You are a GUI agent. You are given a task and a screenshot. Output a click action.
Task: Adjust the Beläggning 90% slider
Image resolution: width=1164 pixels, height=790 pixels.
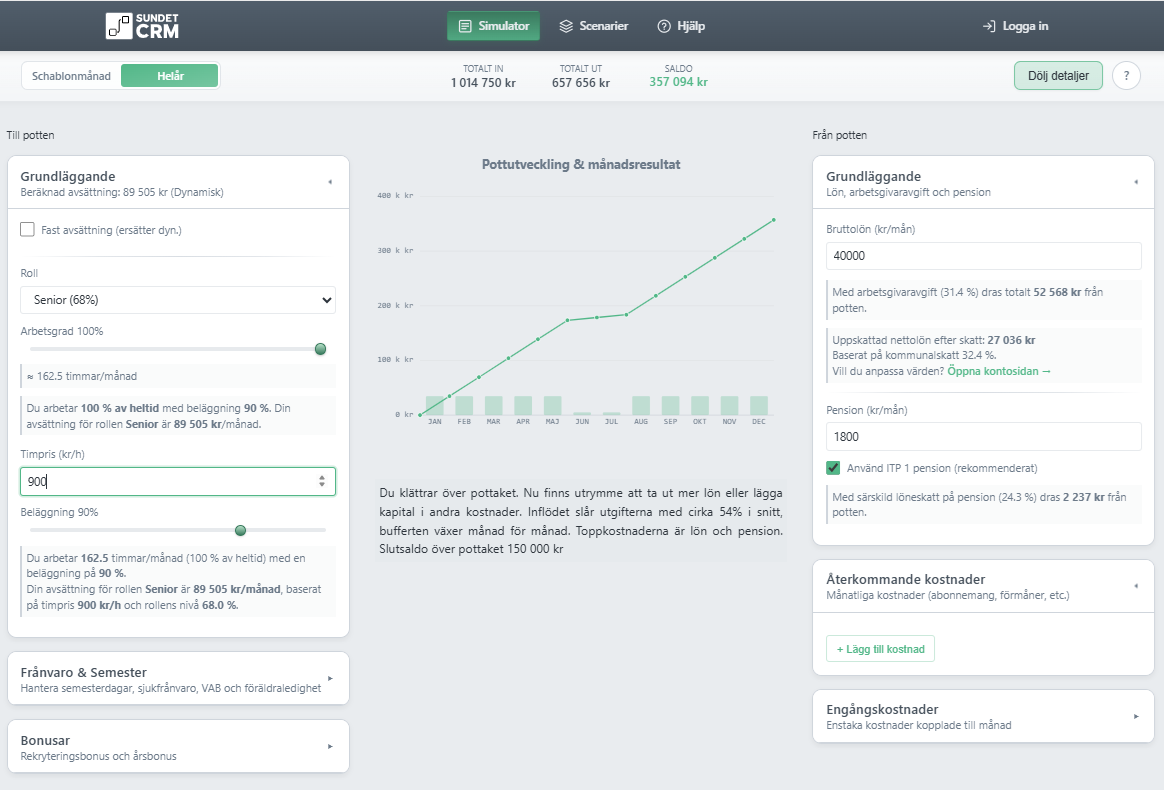(242, 530)
